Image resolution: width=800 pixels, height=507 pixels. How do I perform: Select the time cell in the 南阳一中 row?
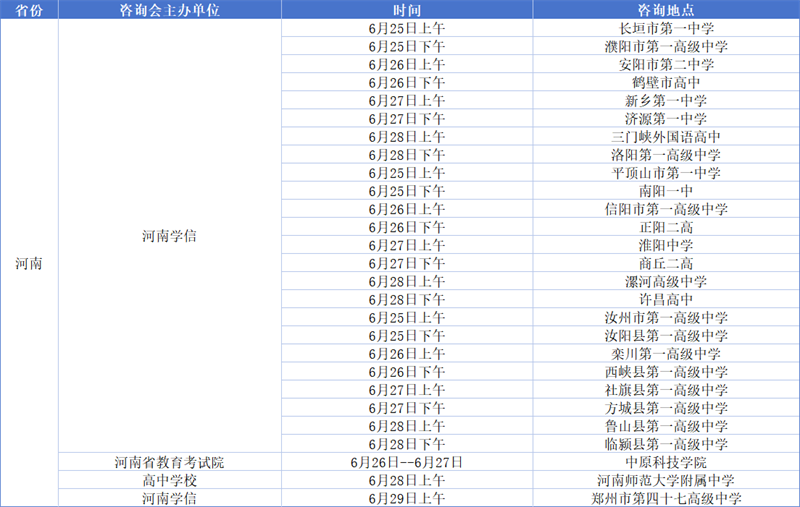[407, 191]
